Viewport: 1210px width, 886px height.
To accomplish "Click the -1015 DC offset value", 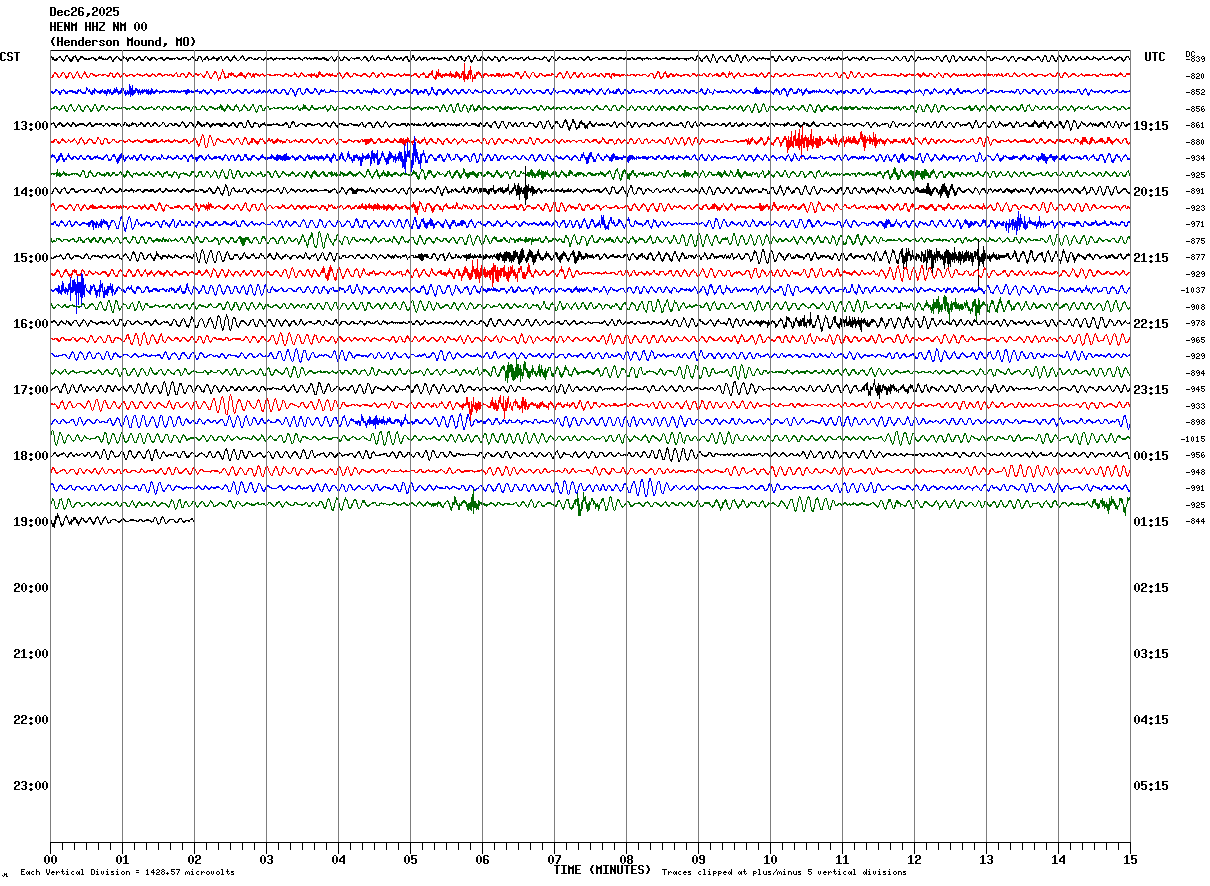I will click(x=1193, y=439).
